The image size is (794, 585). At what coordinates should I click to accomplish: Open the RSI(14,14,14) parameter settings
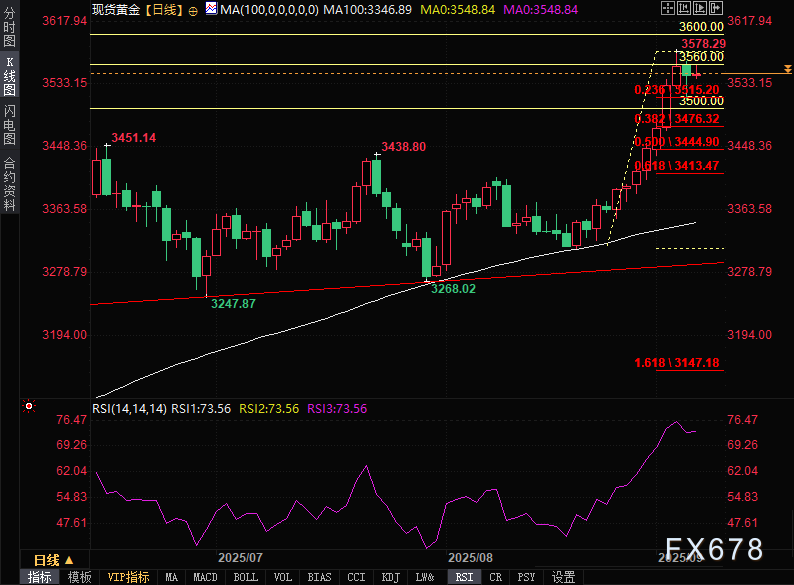pyautogui.click(x=129, y=408)
